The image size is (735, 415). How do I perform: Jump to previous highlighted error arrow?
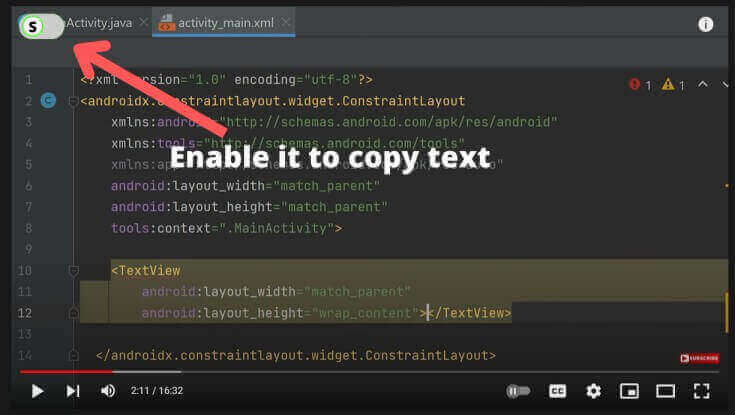[703, 84]
